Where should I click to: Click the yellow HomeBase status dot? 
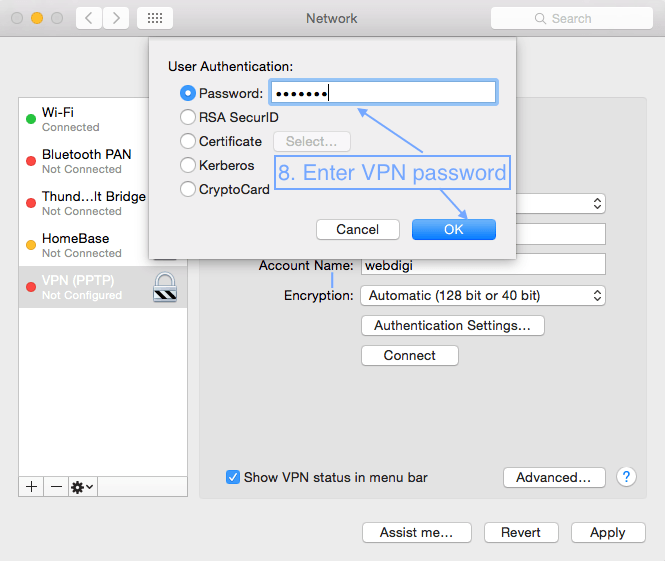coord(31,245)
